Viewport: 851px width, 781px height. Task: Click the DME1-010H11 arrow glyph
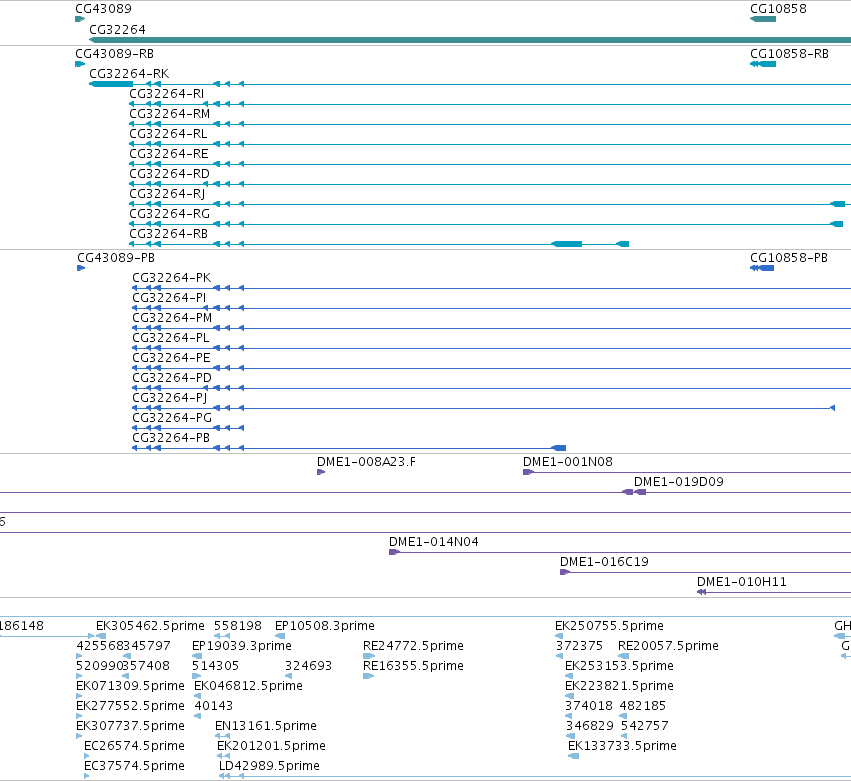[x=701, y=592]
